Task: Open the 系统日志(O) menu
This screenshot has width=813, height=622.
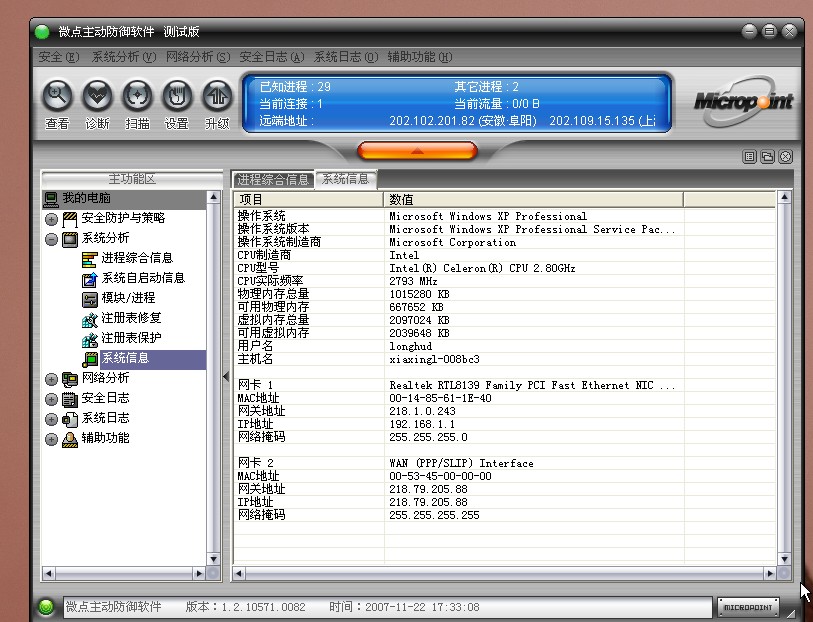Action: click(346, 57)
